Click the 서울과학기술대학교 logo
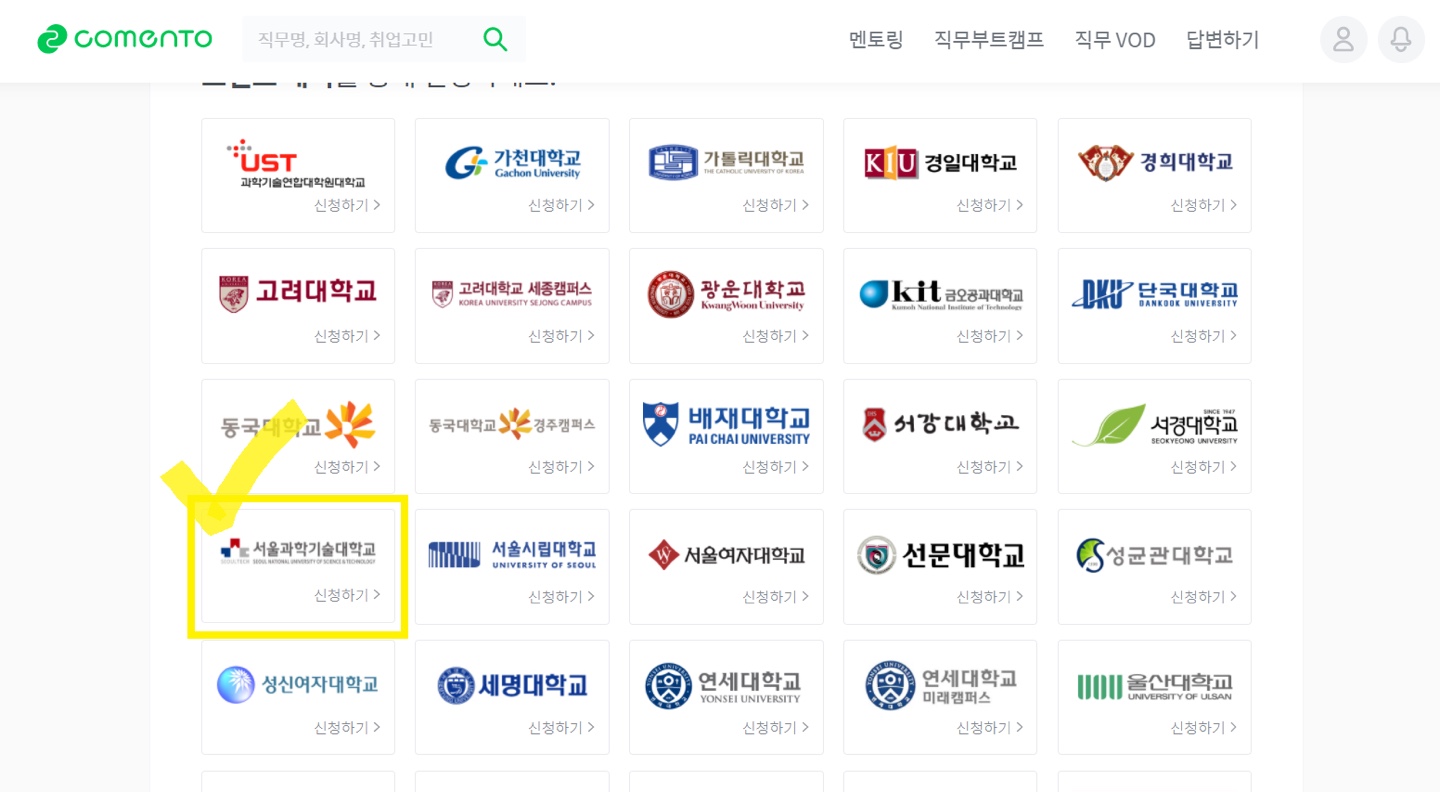Screen dimensions: 1440x792 click(x=298, y=551)
